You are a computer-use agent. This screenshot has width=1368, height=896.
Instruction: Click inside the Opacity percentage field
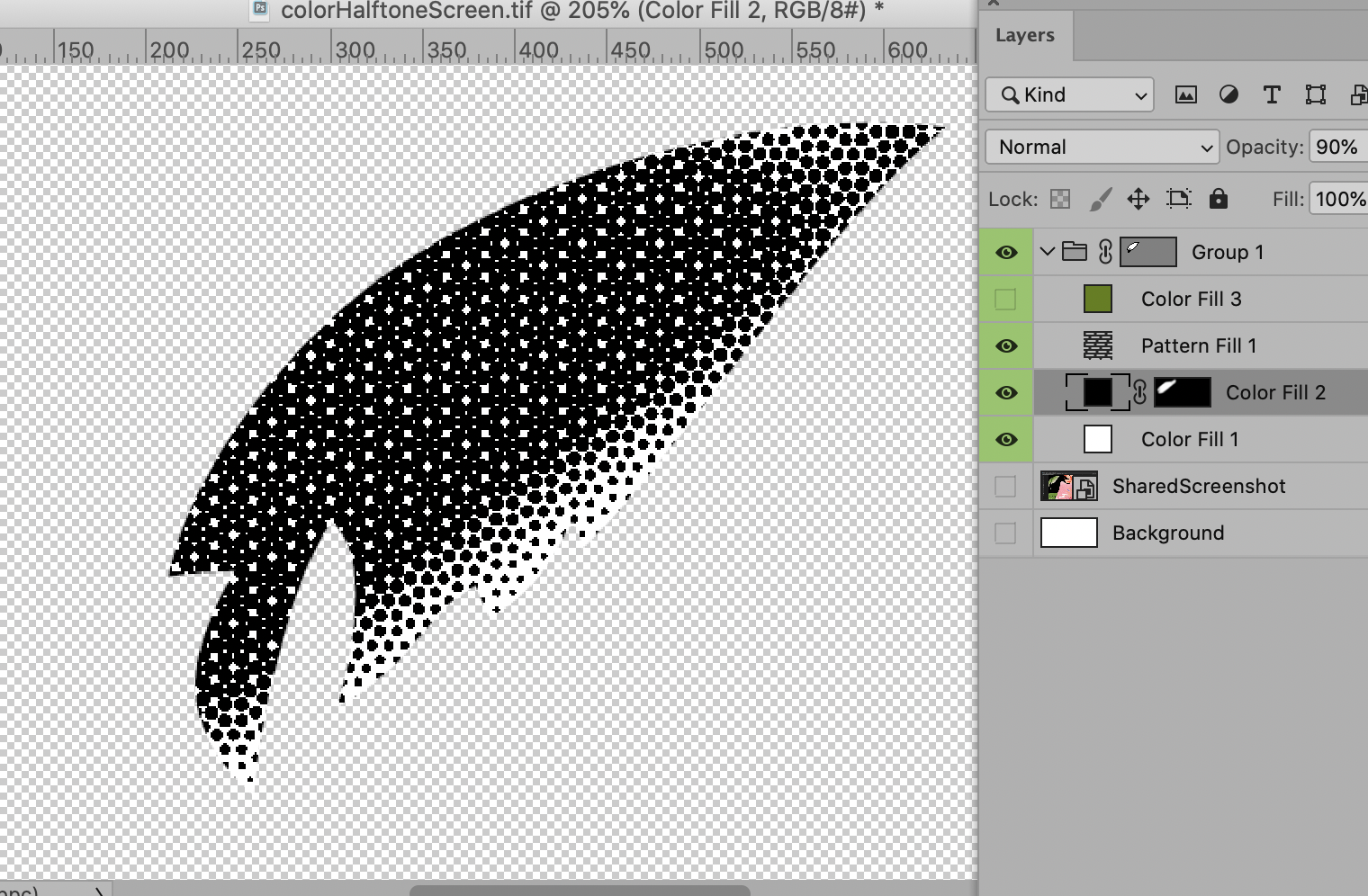[x=1336, y=147]
